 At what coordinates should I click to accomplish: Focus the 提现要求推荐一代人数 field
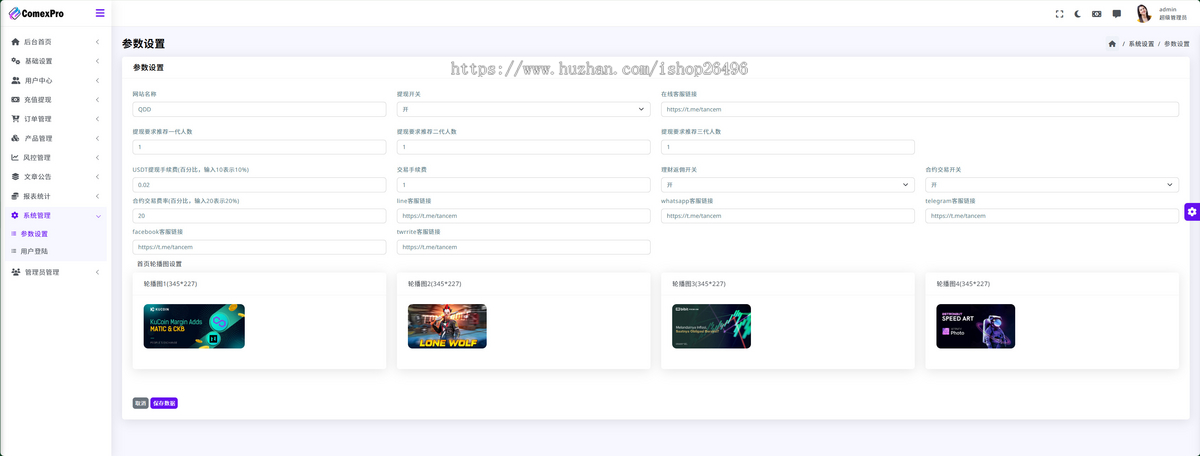coord(259,147)
